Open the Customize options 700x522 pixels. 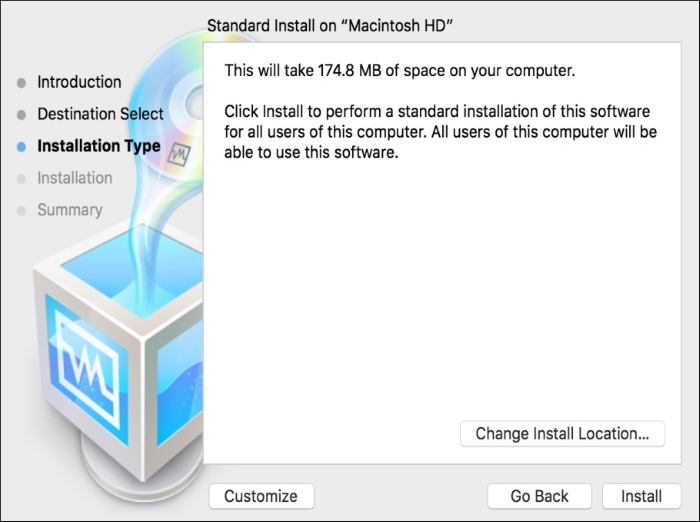(260, 496)
